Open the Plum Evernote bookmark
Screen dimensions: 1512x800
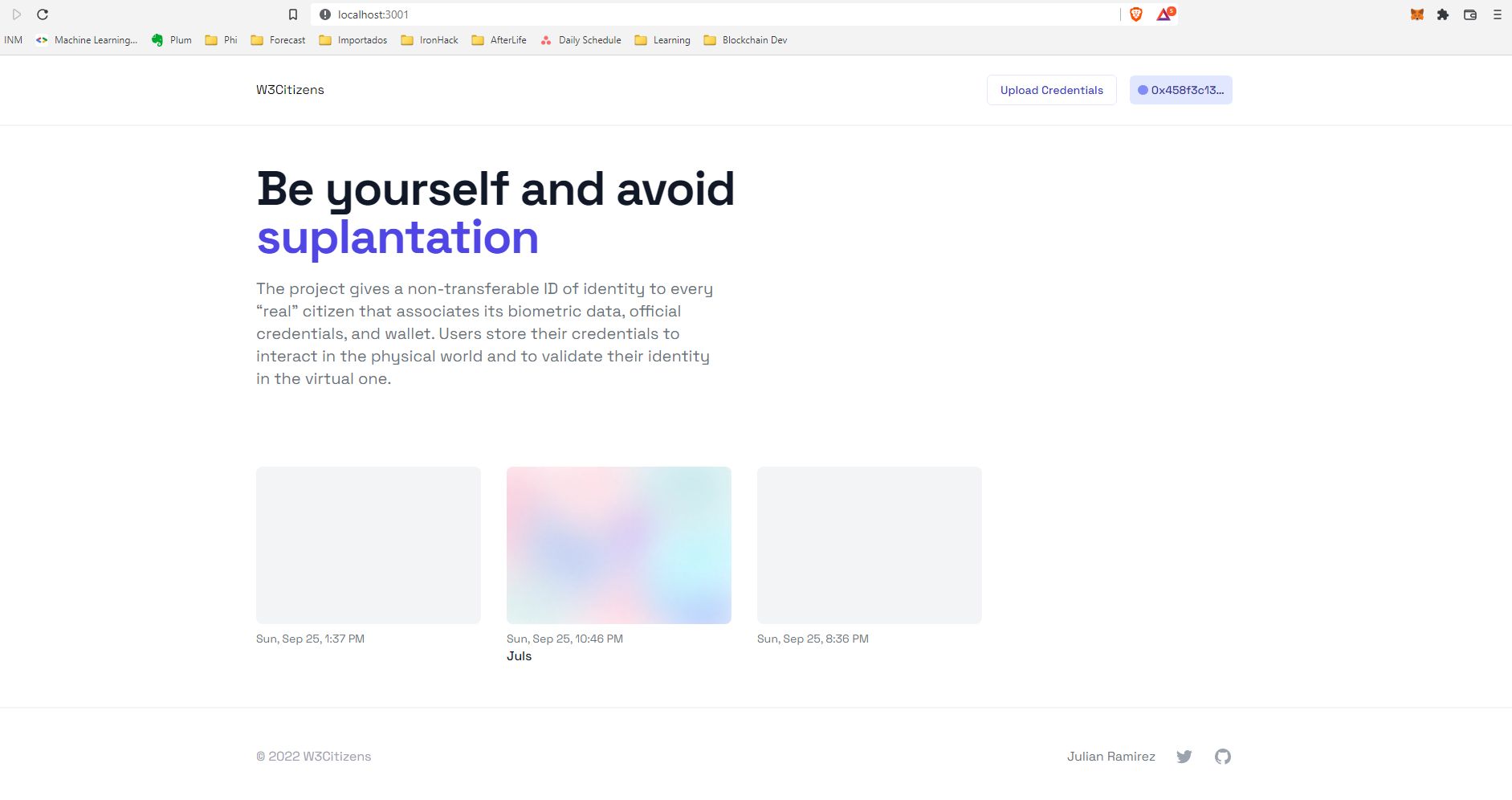coord(172,40)
